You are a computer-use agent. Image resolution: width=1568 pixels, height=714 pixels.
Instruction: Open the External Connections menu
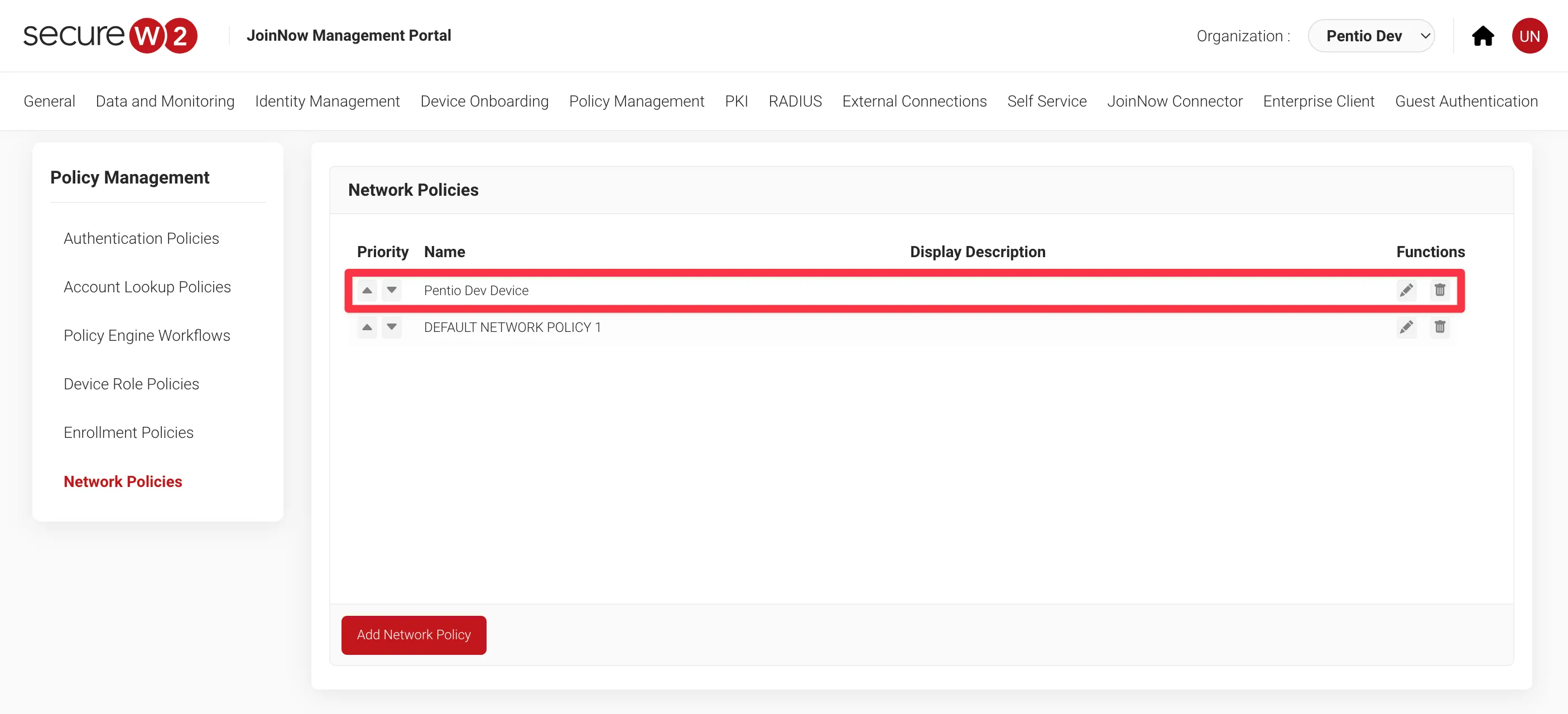914,101
